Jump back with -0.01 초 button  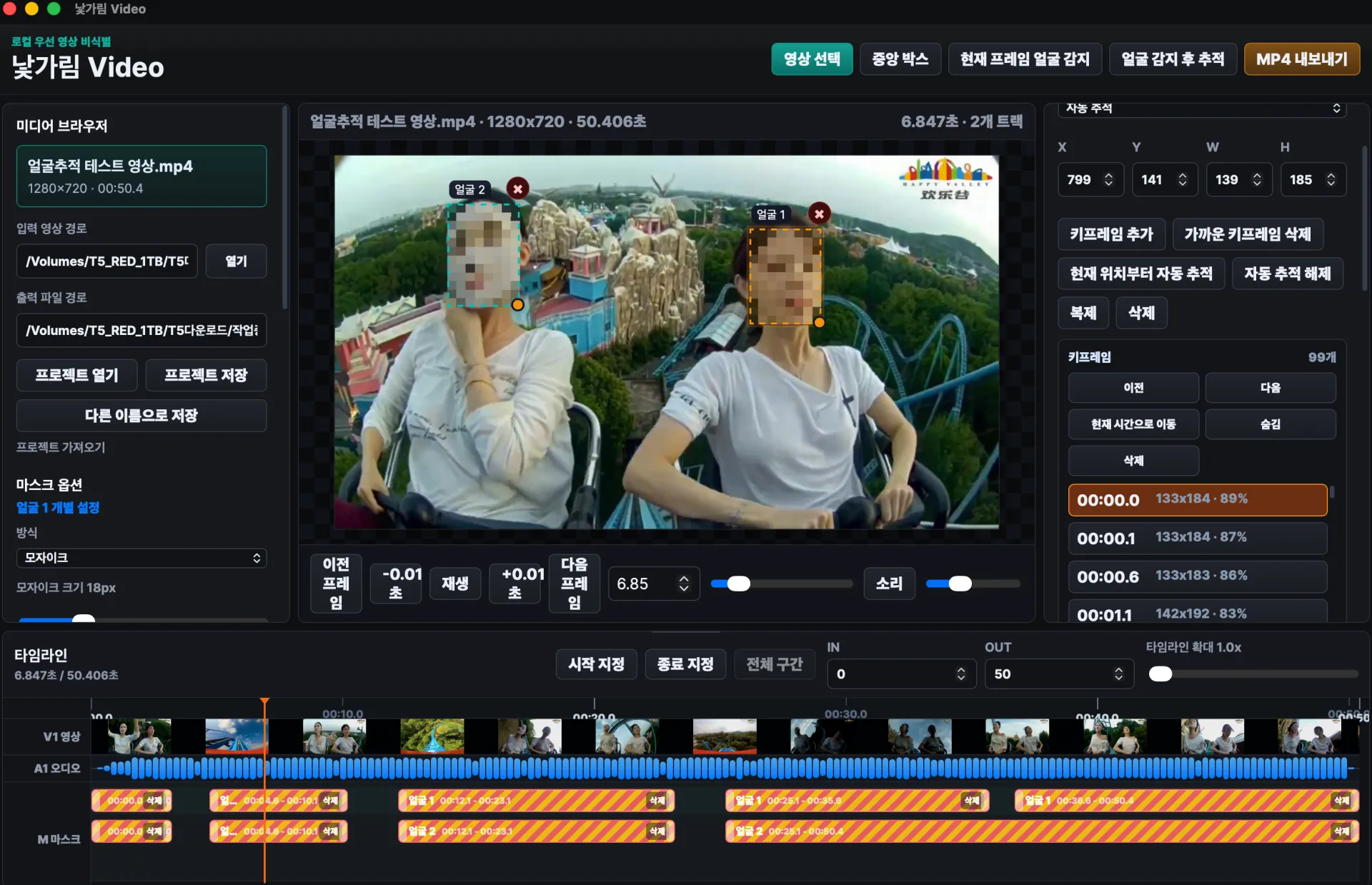coord(397,584)
